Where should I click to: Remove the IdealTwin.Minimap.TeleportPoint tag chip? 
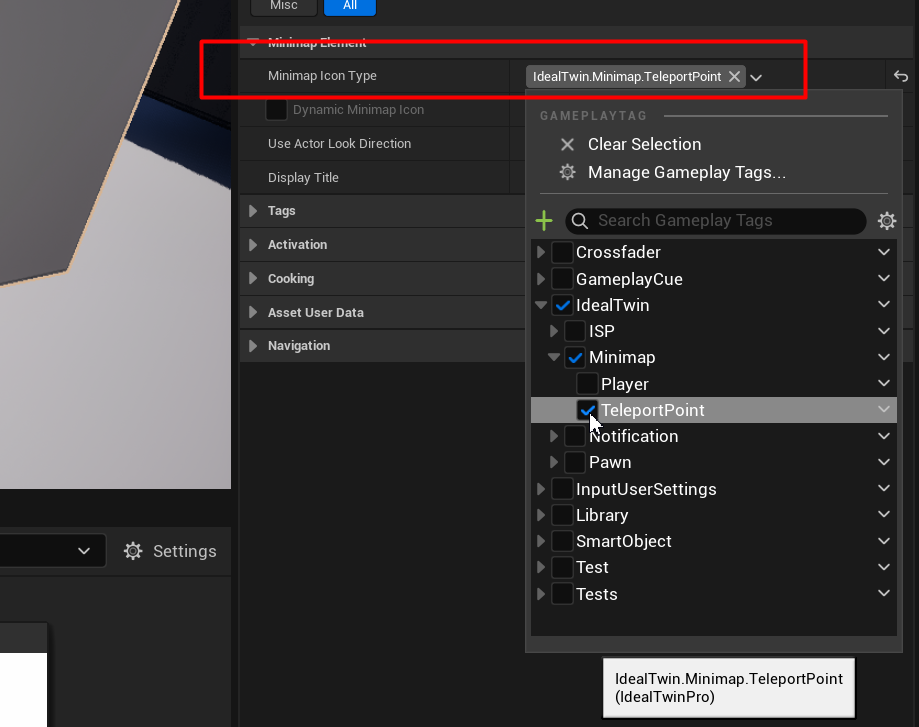[x=734, y=77]
